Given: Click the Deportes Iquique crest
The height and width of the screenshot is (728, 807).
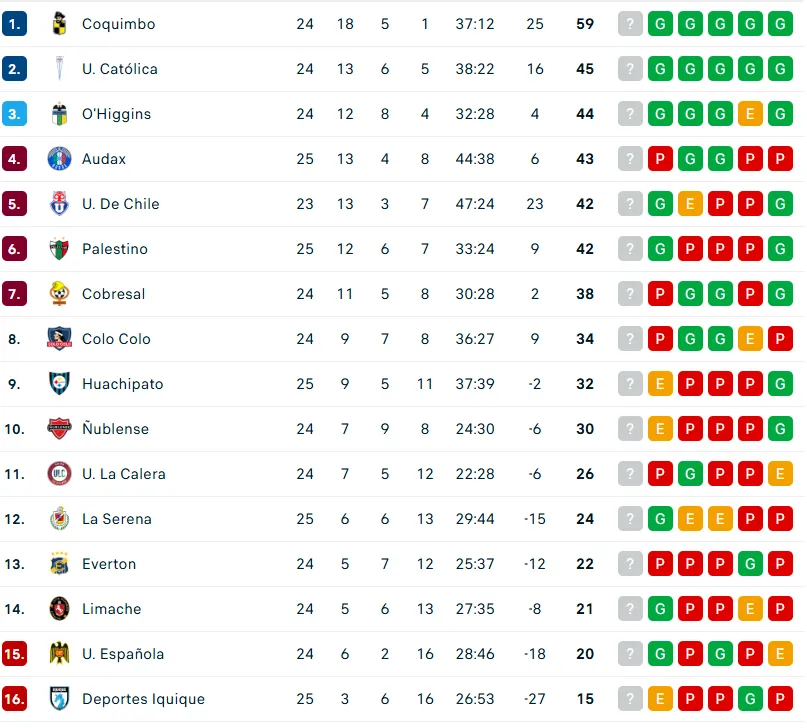Looking at the screenshot, I should pos(60,699).
